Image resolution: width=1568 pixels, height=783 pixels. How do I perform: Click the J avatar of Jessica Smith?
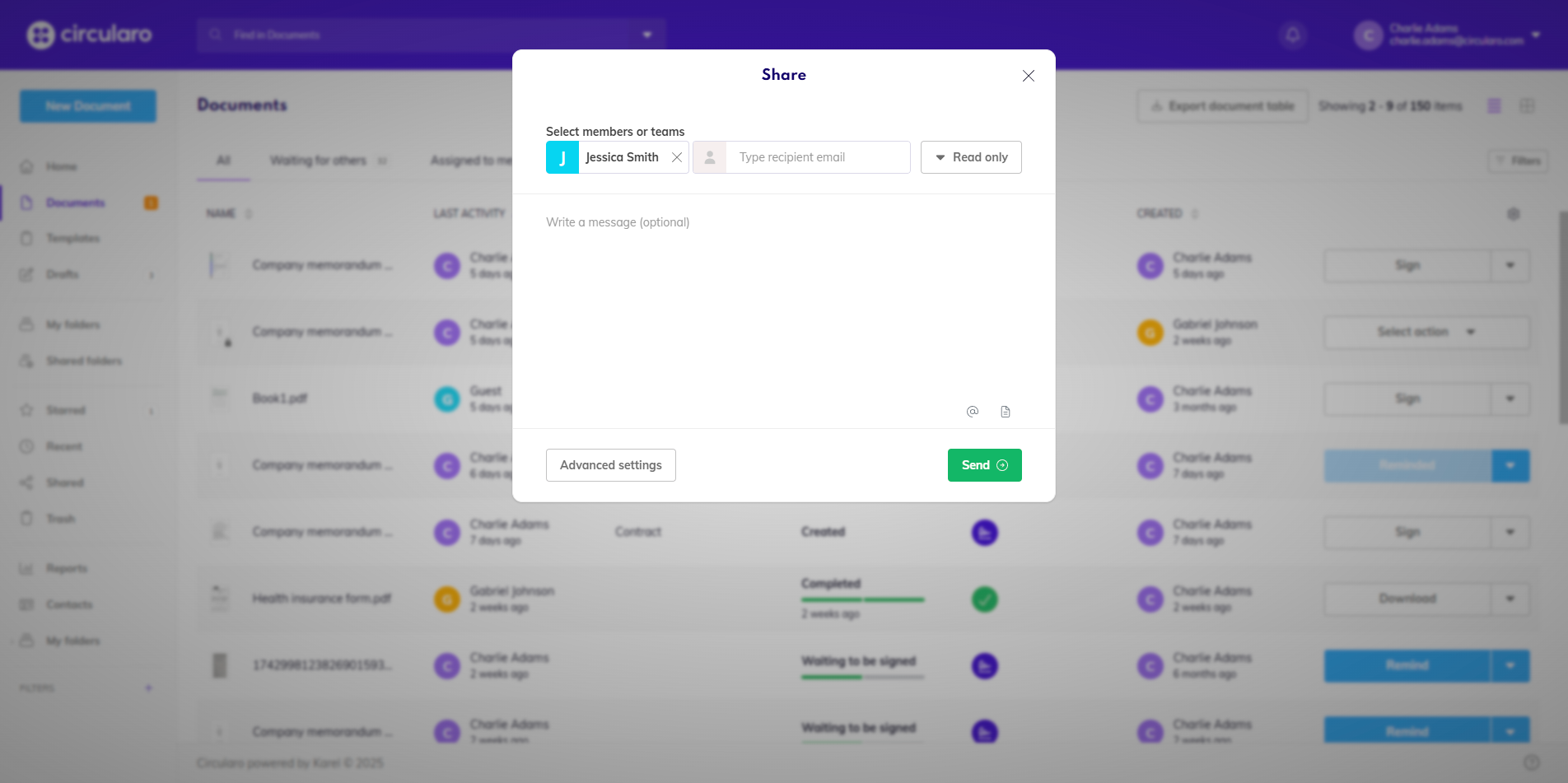click(x=562, y=157)
